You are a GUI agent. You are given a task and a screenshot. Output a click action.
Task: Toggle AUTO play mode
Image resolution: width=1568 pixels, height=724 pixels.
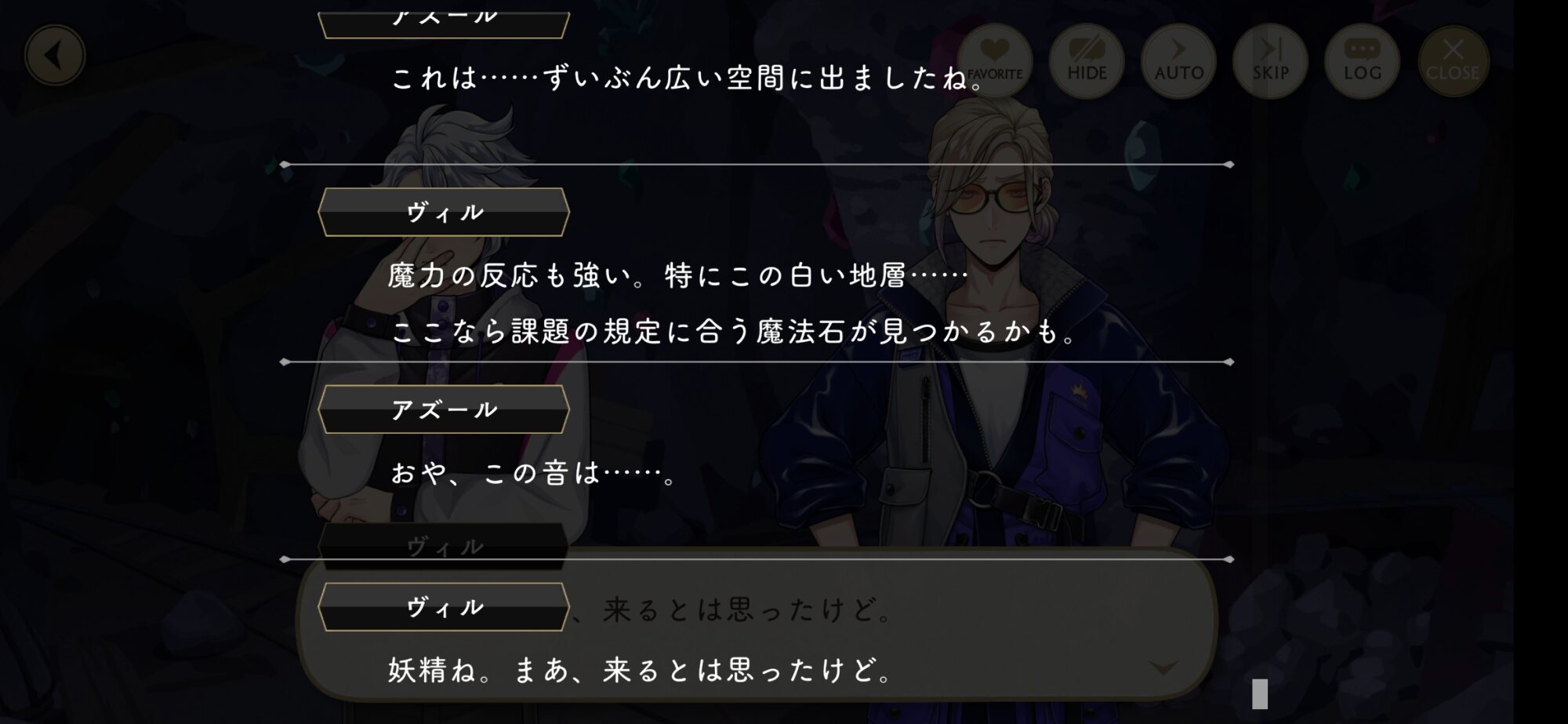pos(1178,60)
